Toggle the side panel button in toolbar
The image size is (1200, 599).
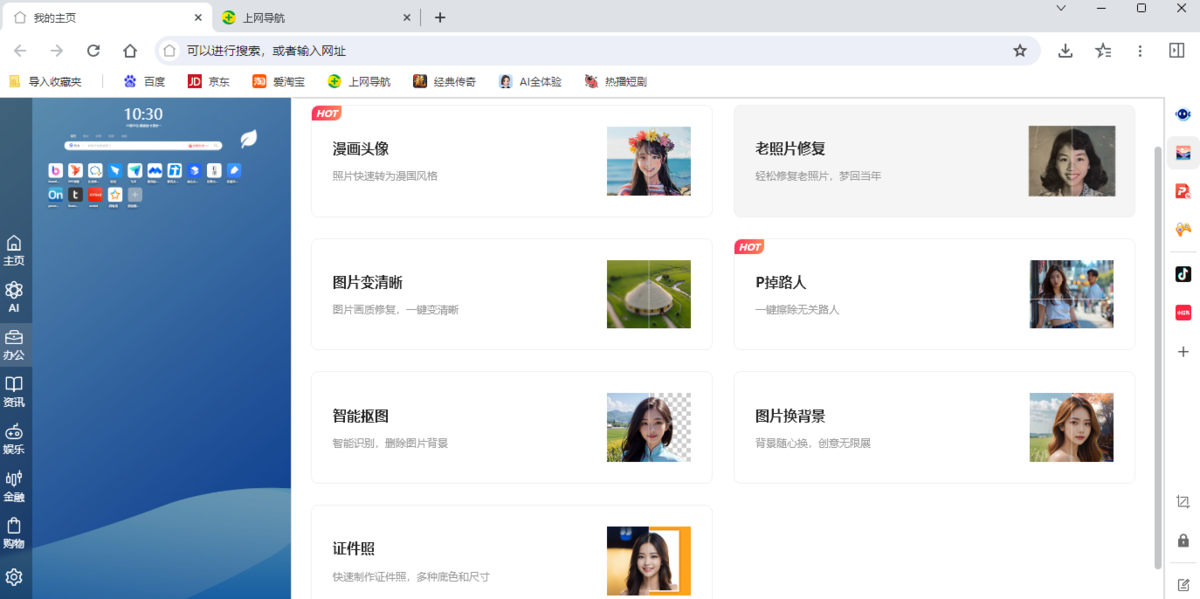1177,51
